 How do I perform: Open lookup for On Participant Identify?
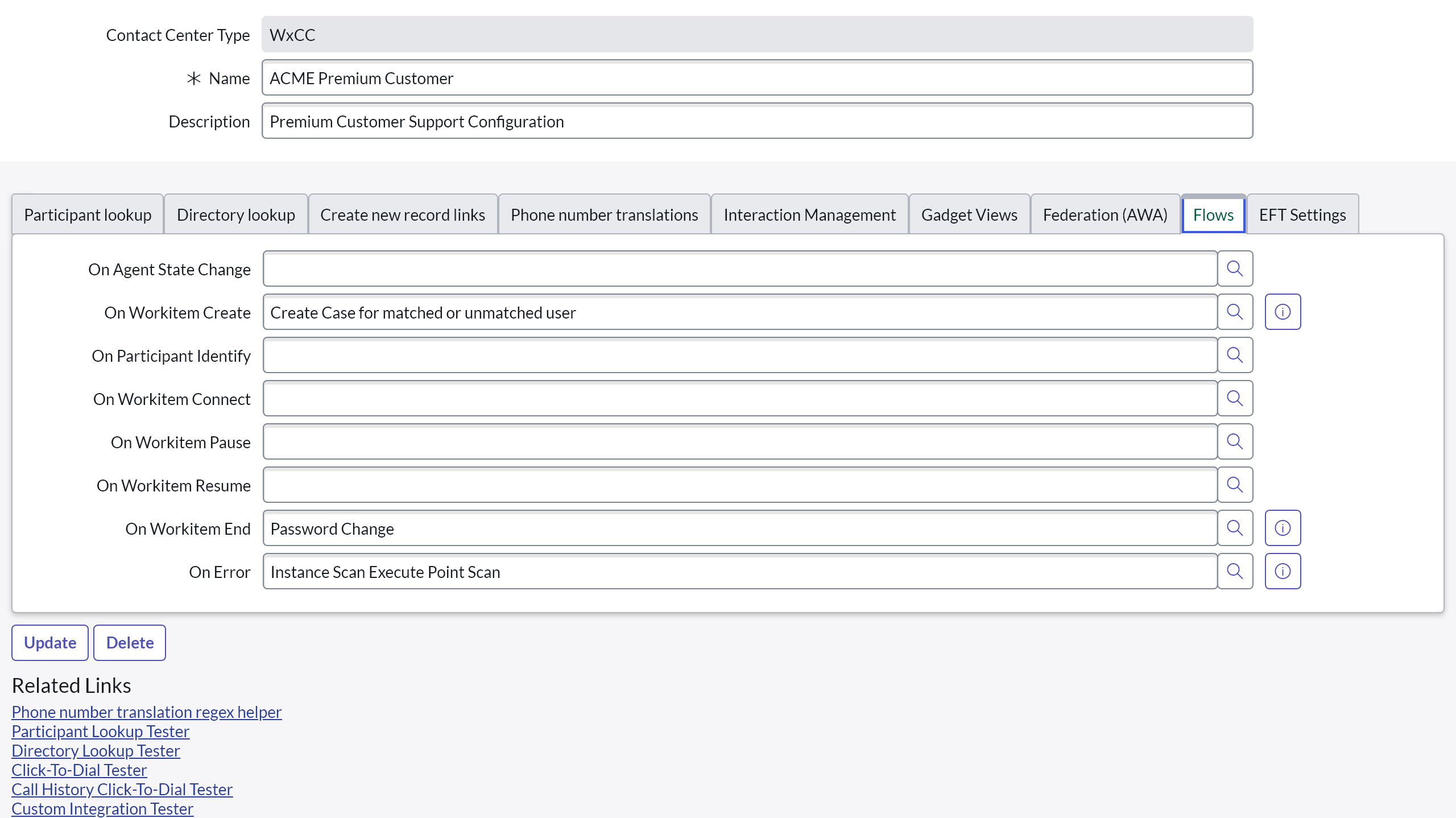pos(1235,355)
